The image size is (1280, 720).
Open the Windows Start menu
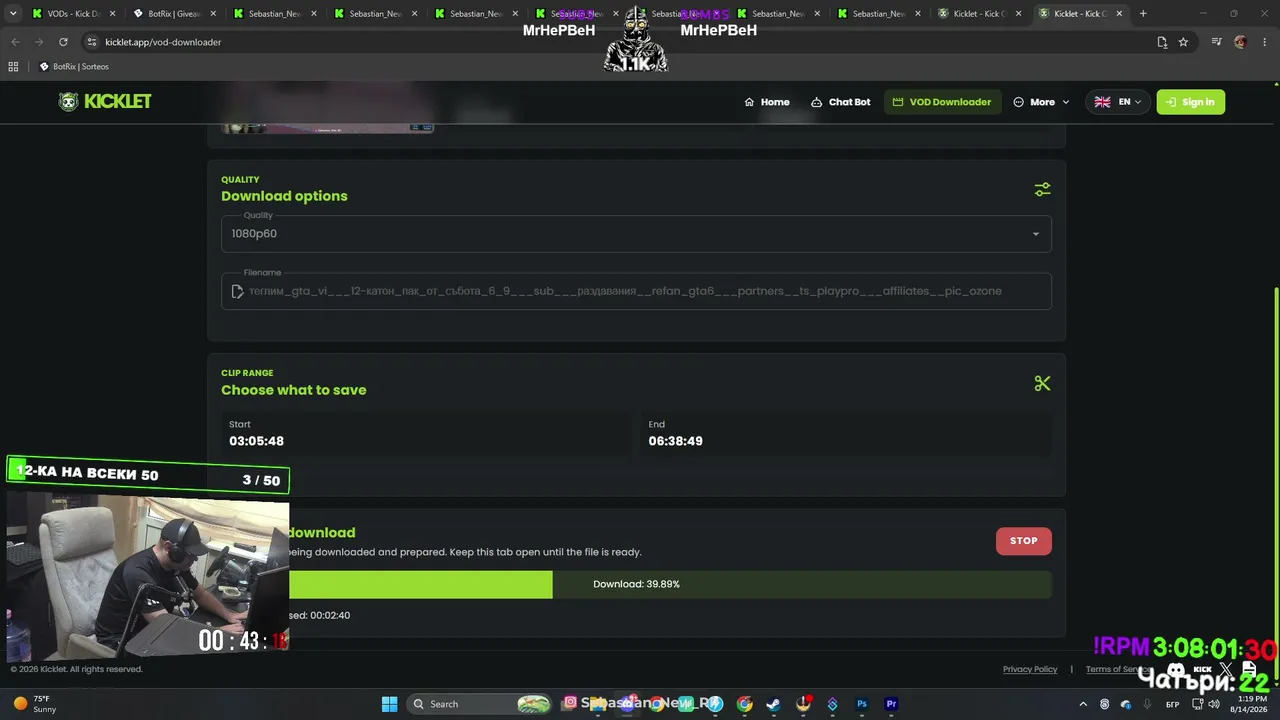[x=389, y=704]
